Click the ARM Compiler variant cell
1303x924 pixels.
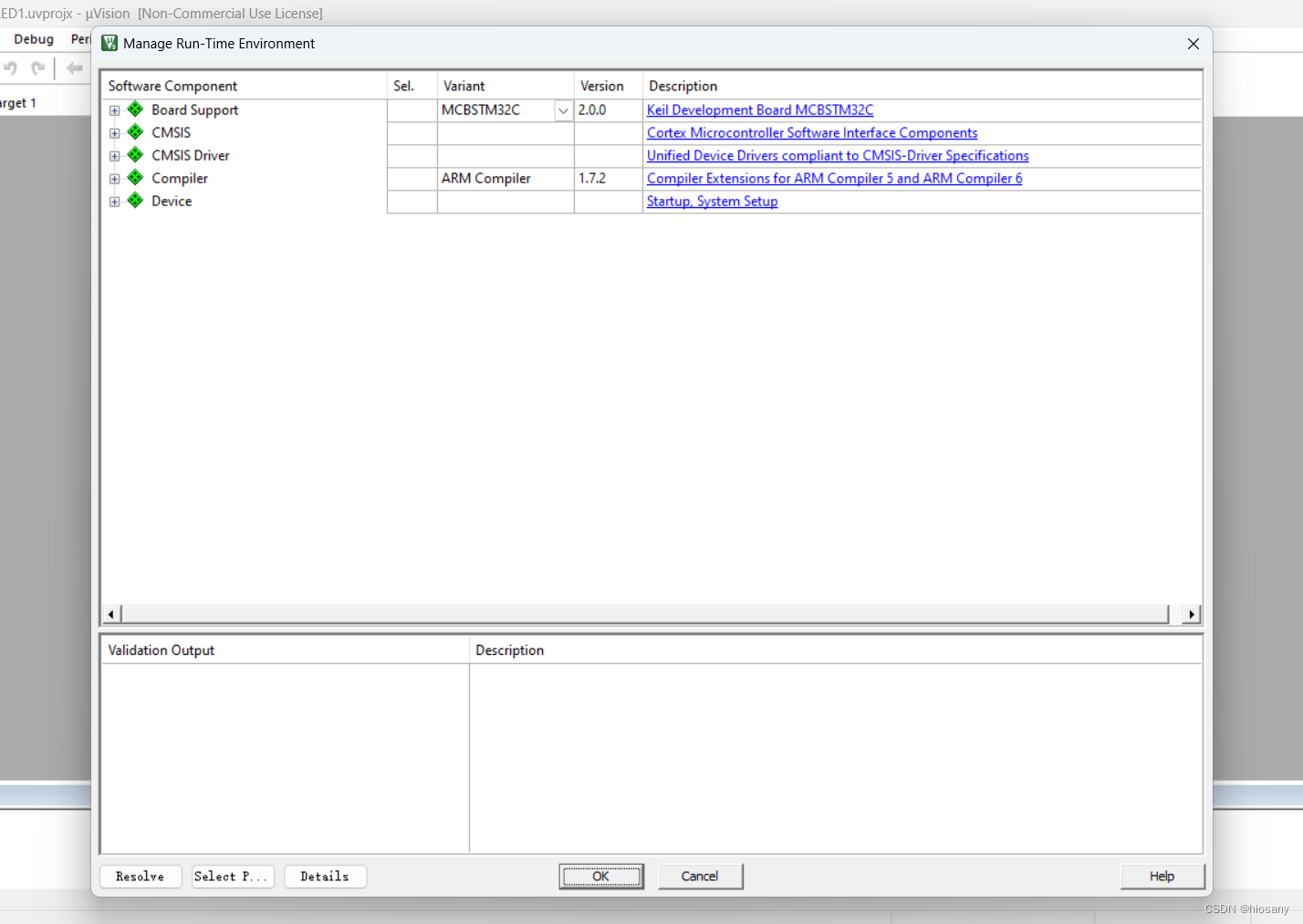pos(506,179)
